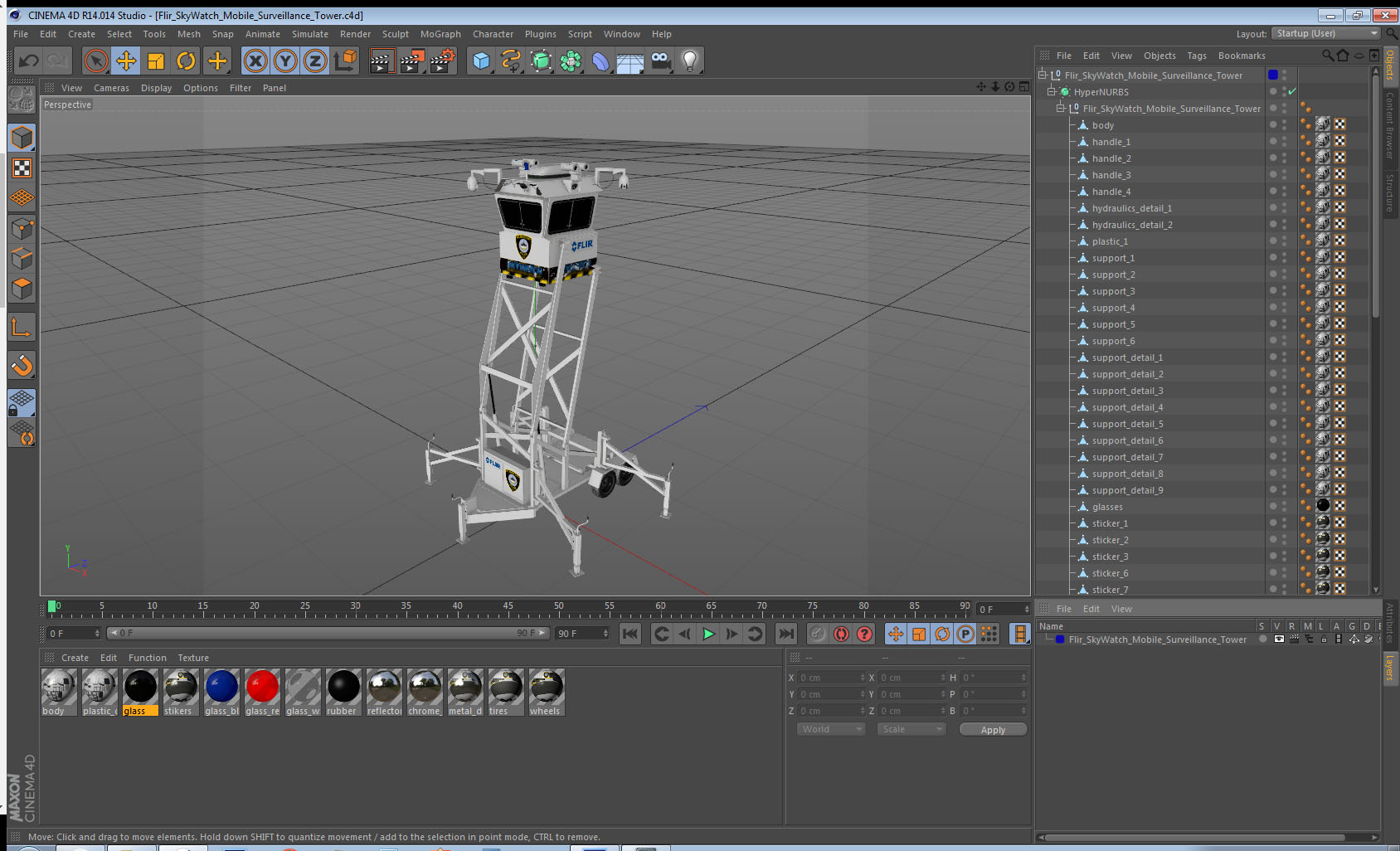This screenshot has height=851, width=1400.
Task: Open the material manager Function menu
Action: click(x=148, y=658)
